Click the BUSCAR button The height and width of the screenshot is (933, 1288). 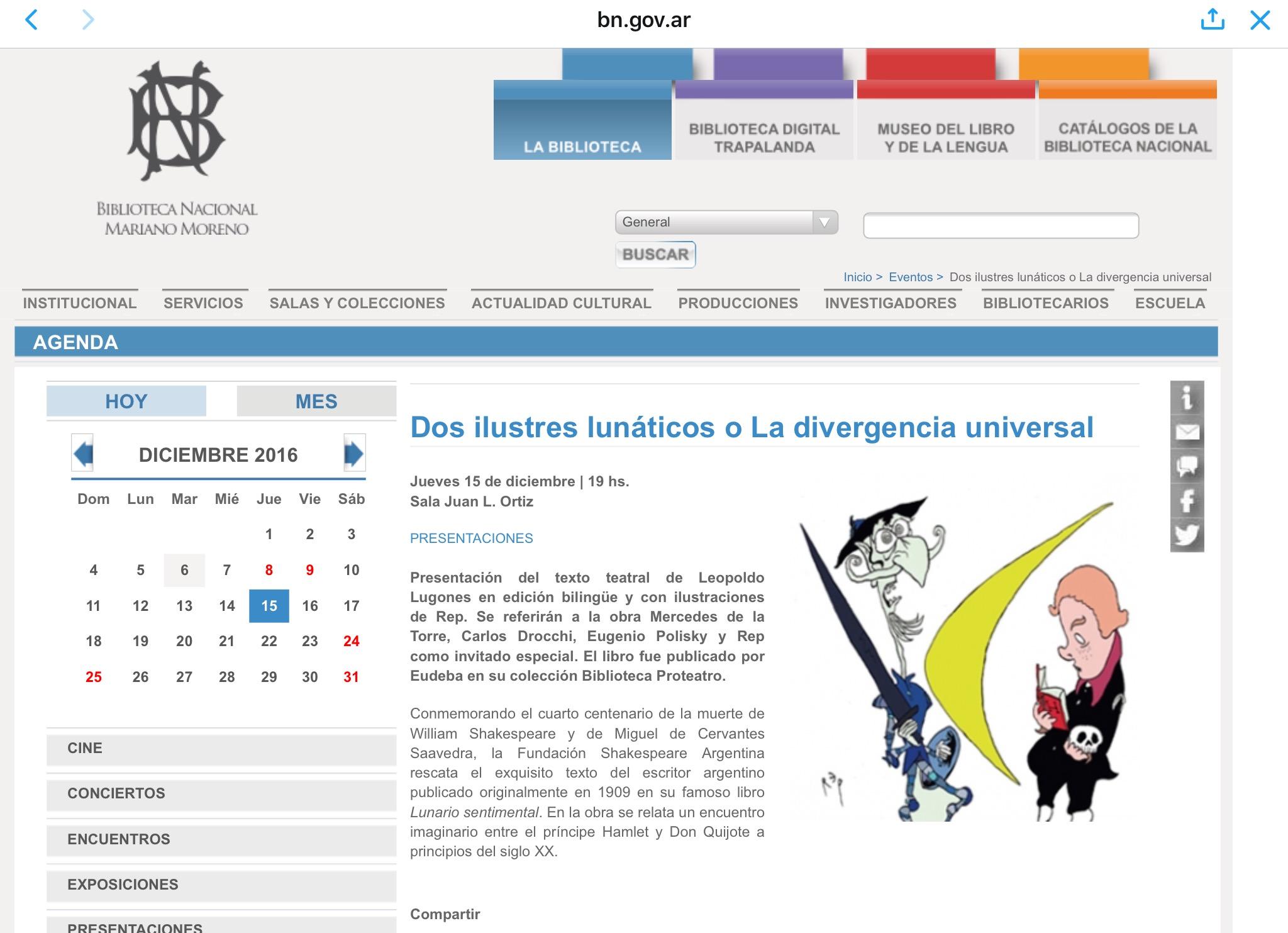[655, 255]
